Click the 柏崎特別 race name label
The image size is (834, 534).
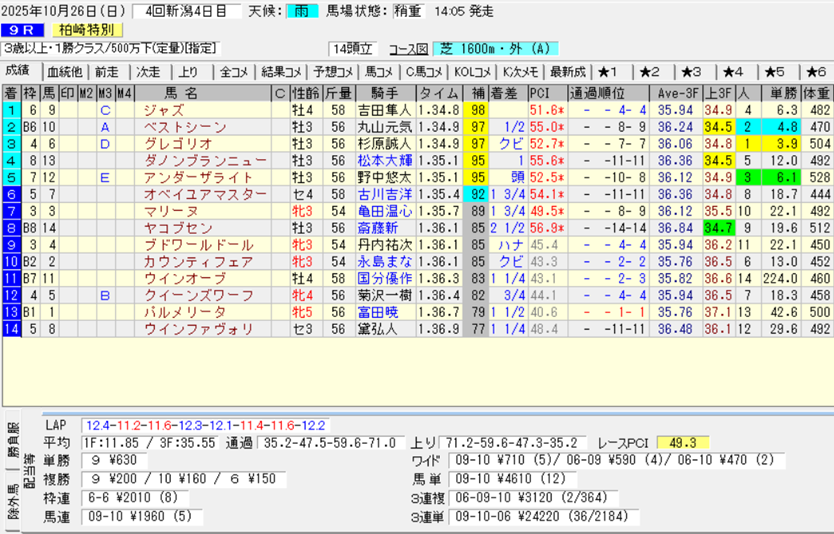pyautogui.click(x=87, y=30)
